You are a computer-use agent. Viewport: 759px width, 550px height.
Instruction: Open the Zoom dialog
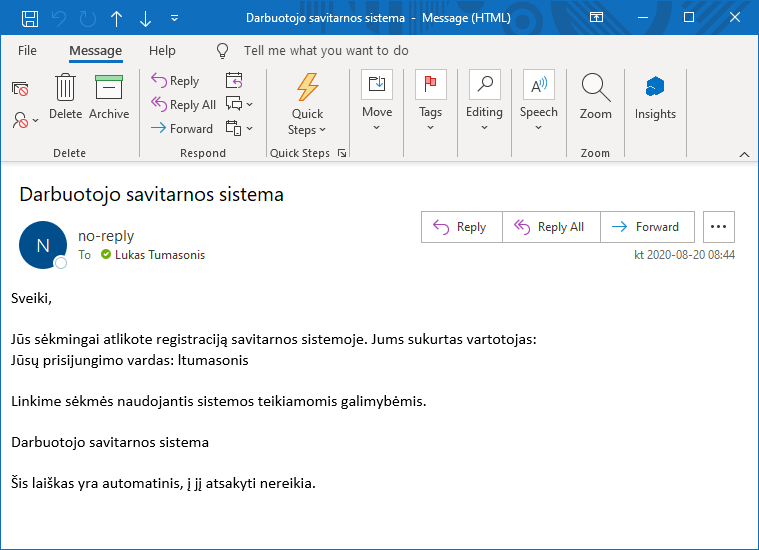click(x=595, y=98)
